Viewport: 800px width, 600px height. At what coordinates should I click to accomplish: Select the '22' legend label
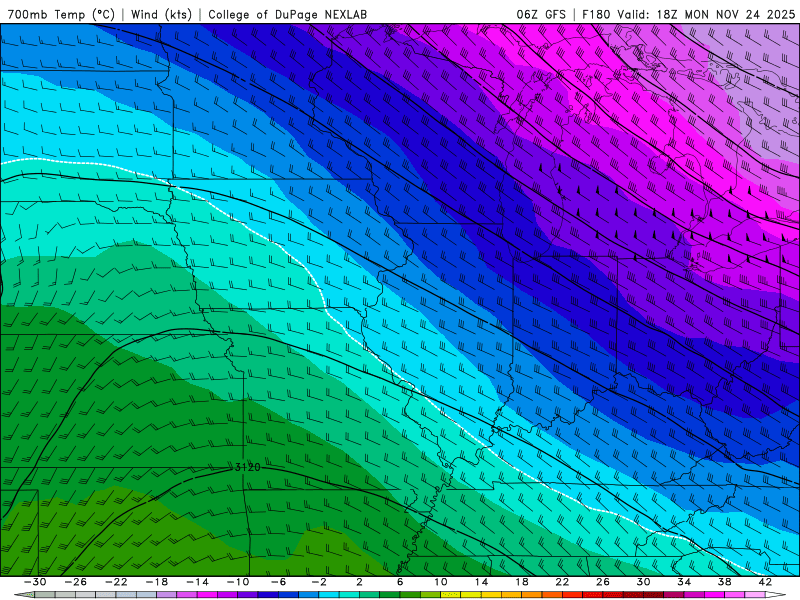click(x=562, y=582)
